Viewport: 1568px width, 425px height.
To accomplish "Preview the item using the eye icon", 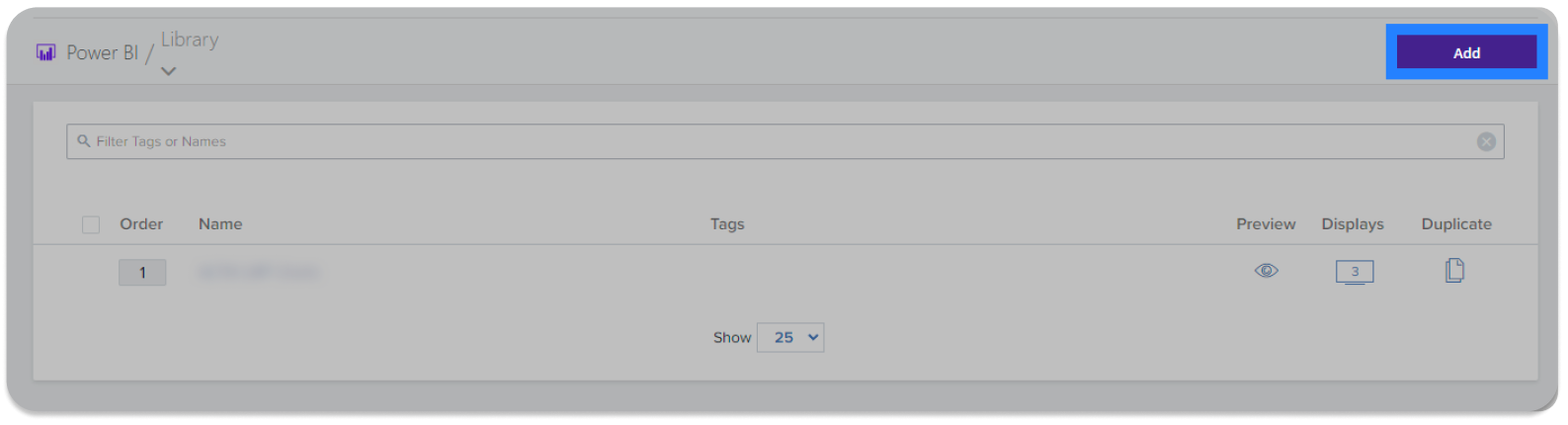I will (1266, 271).
